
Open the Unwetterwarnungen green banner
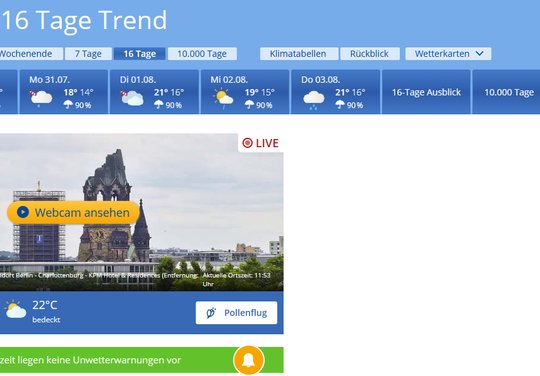(142, 360)
